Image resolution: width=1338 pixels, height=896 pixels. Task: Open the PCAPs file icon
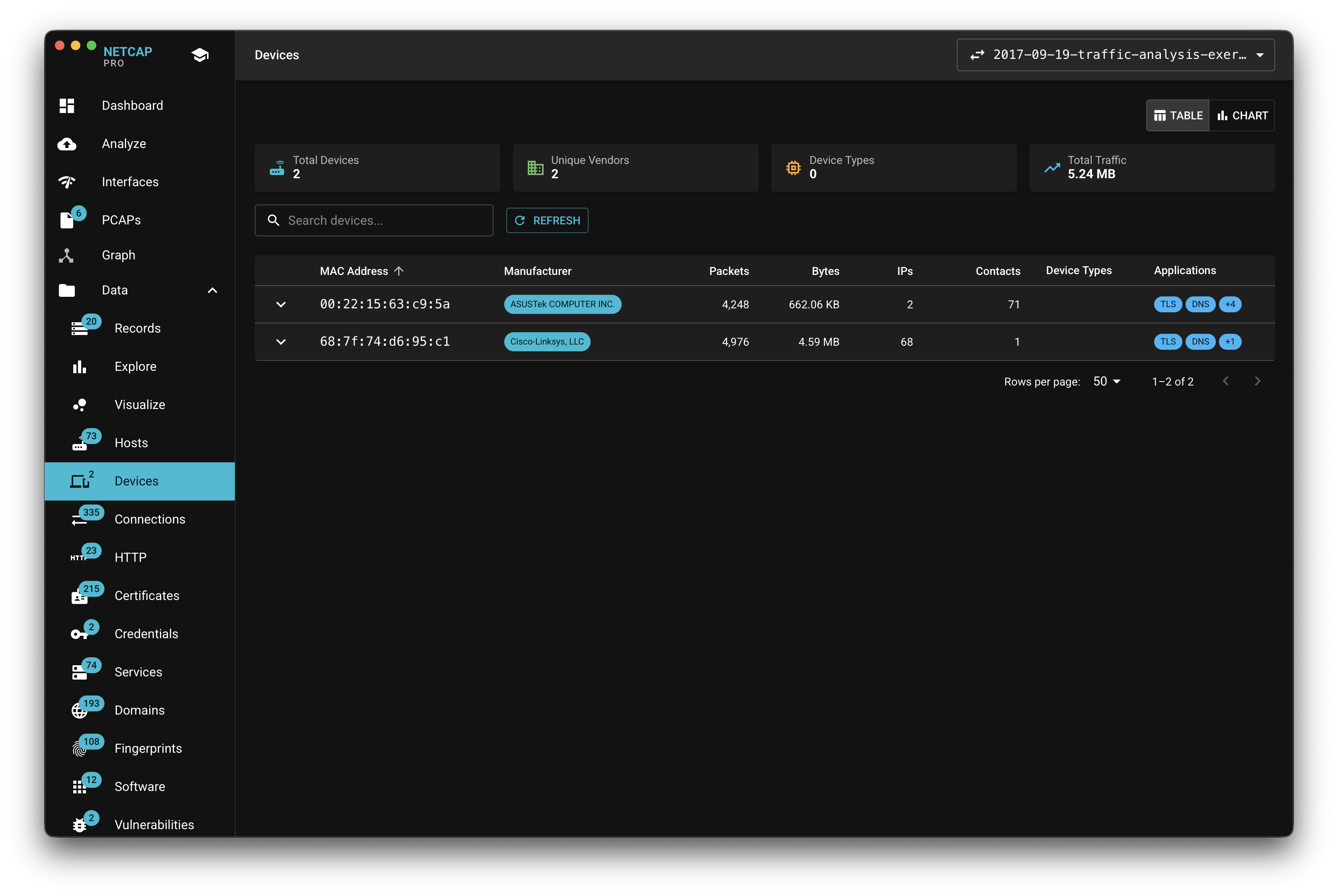[x=67, y=220]
